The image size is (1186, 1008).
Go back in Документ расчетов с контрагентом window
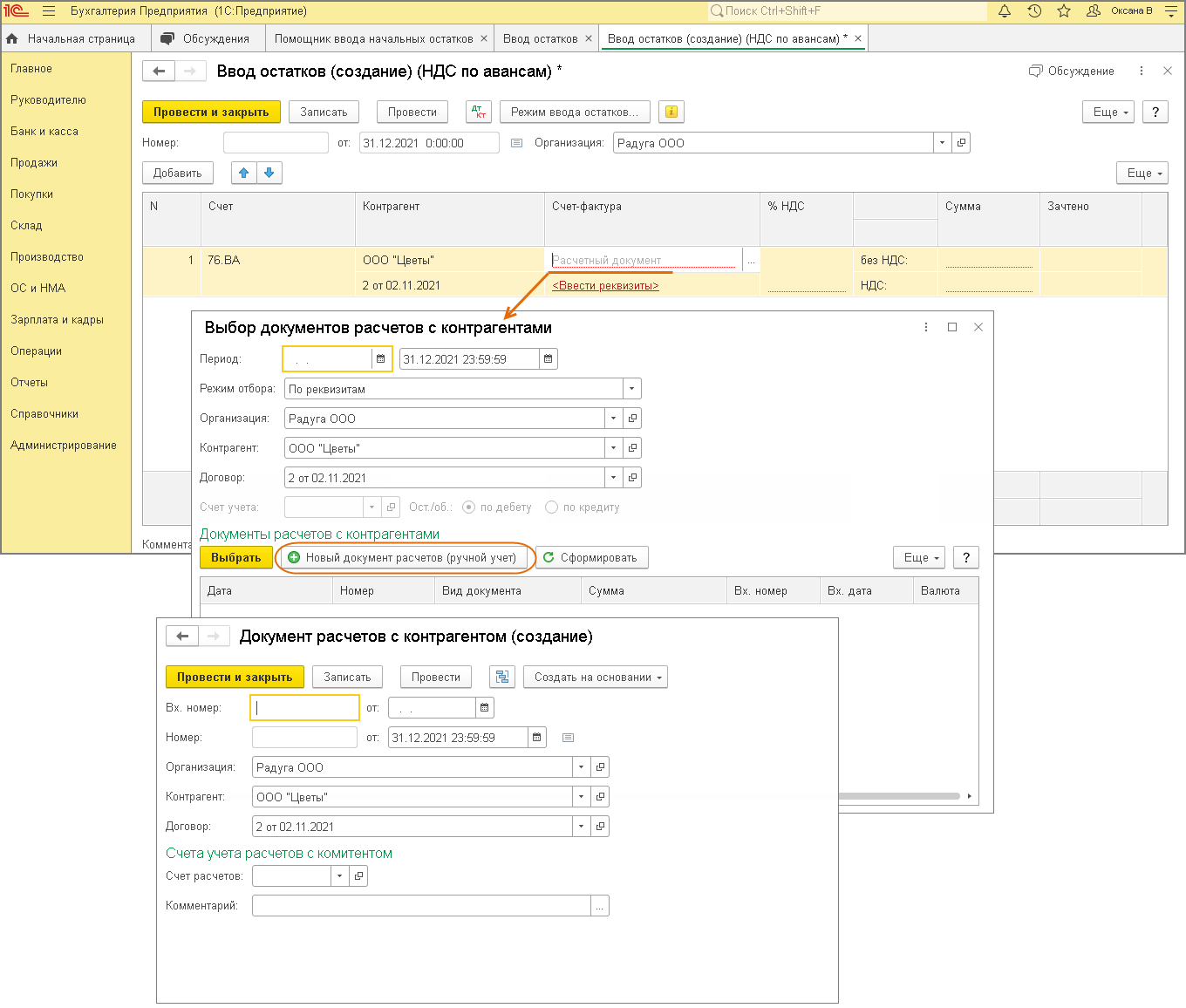tap(182, 637)
